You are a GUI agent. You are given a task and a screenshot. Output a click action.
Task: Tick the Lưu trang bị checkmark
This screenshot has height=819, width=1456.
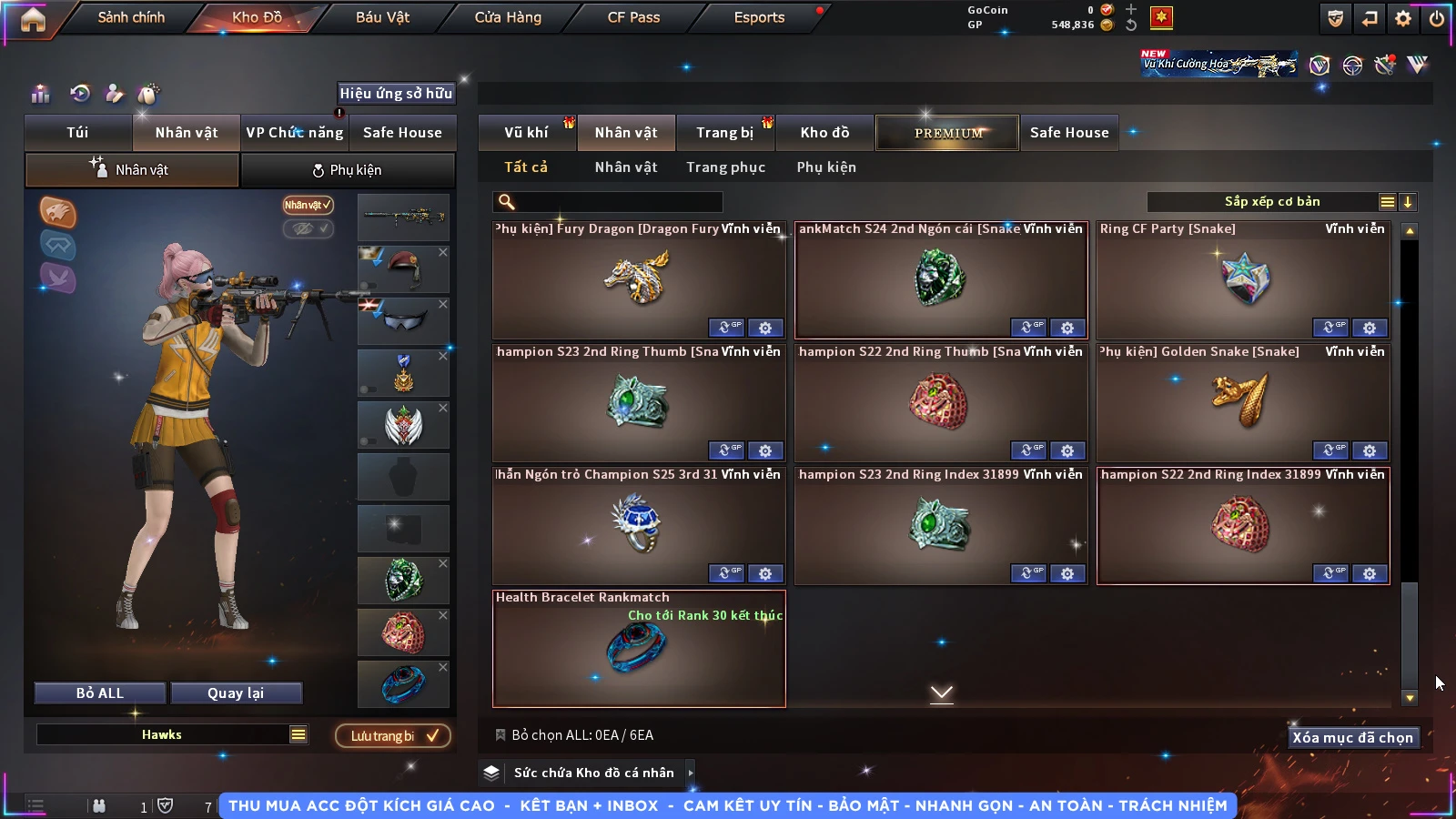tap(432, 735)
